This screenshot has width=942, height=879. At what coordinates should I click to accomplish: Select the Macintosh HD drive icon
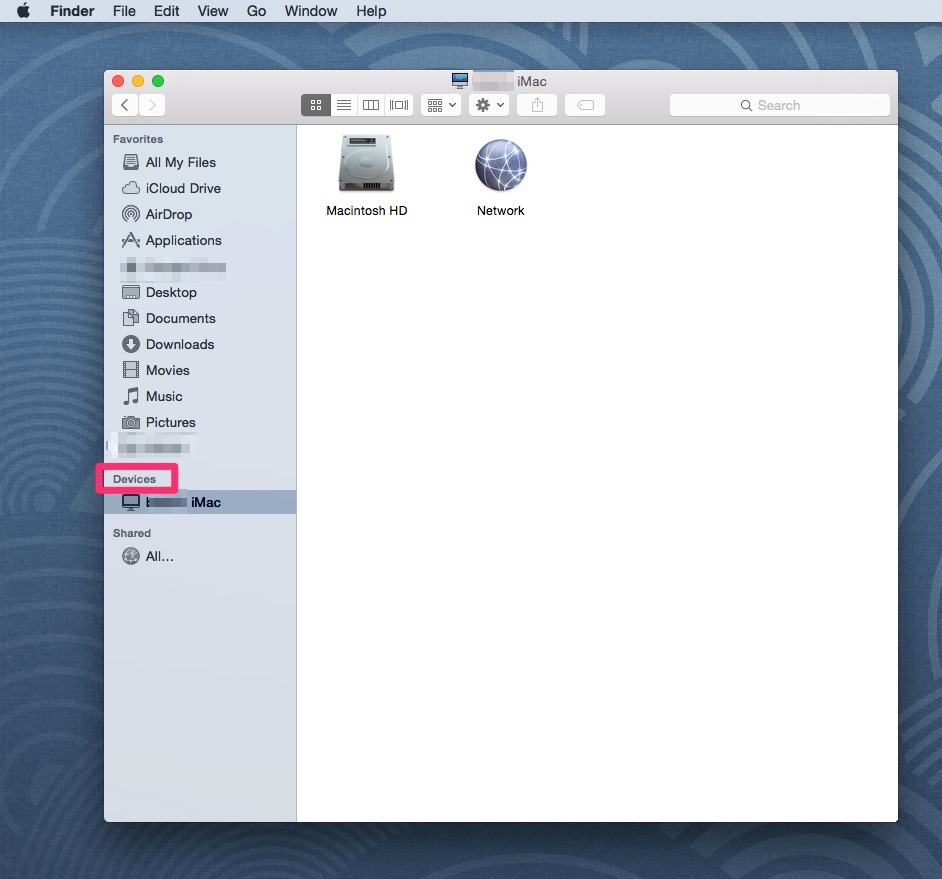tap(366, 163)
